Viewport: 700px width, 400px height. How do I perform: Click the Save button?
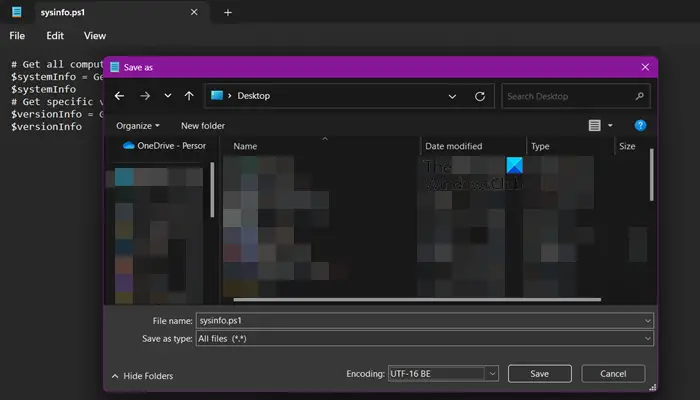click(539, 373)
